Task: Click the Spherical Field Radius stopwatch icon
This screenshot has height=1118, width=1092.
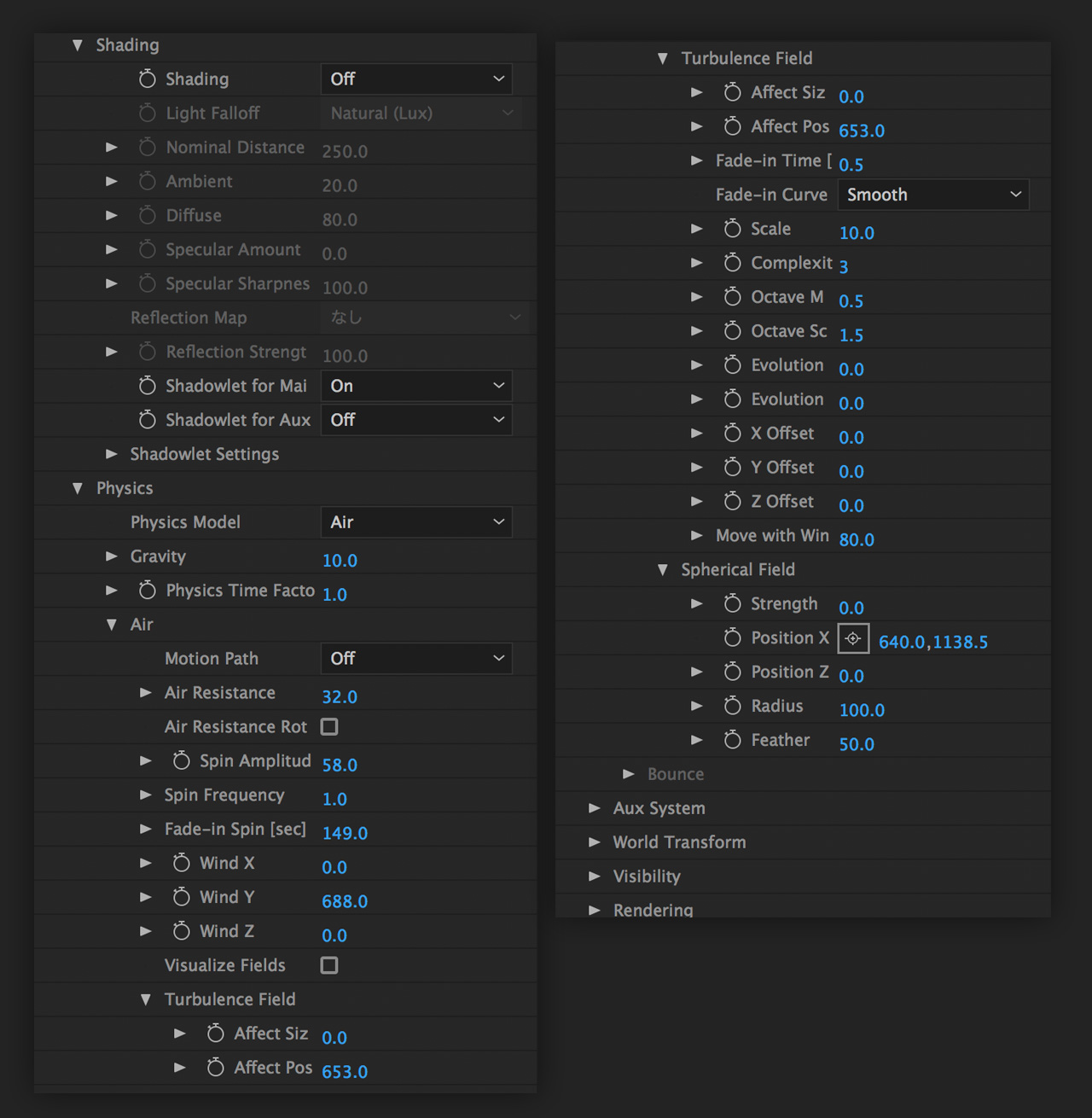Action: (732, 706)
